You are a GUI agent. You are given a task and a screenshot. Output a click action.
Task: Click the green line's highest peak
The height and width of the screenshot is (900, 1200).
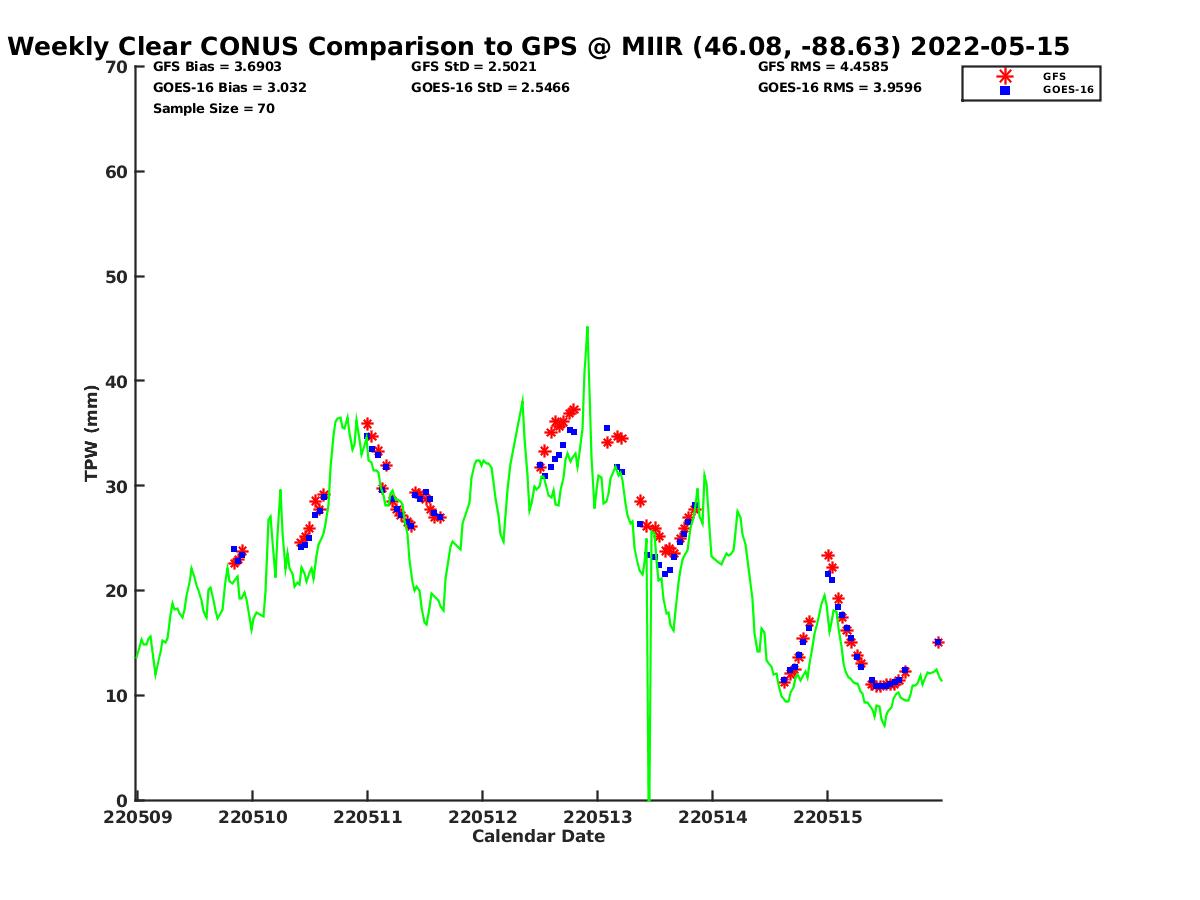(587, 327)
